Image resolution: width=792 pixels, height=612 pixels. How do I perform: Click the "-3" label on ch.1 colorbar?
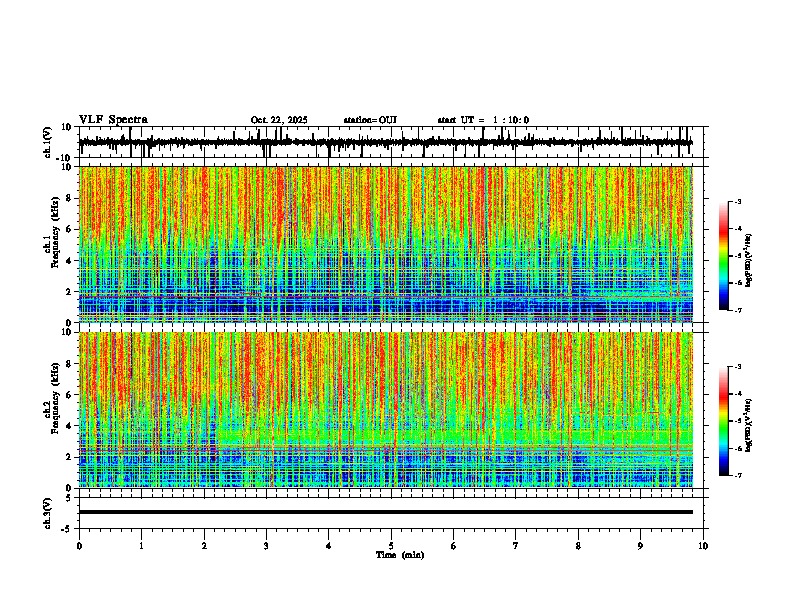[x=738, y=201]
